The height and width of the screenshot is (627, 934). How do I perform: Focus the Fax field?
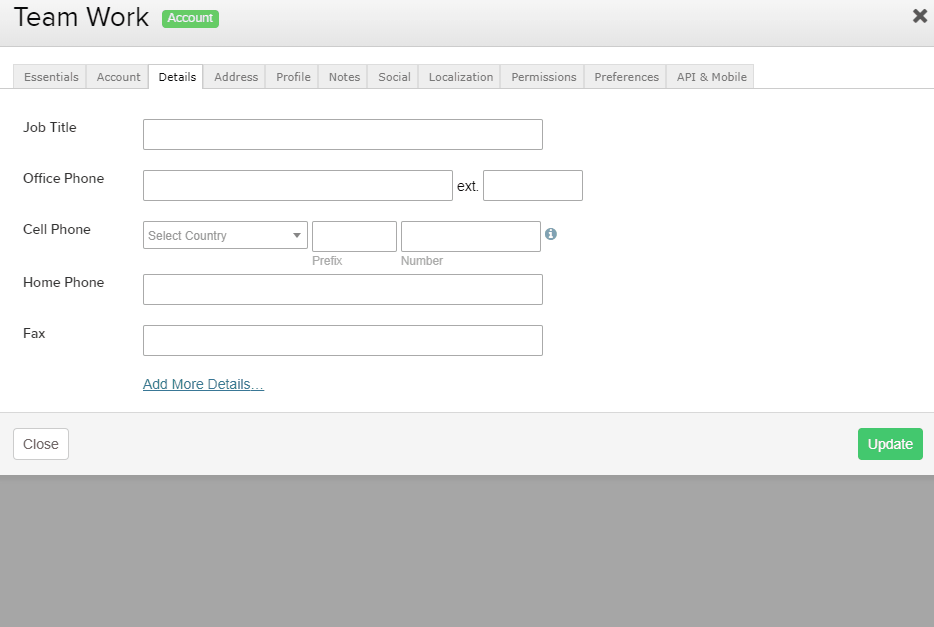click(343, 341)
